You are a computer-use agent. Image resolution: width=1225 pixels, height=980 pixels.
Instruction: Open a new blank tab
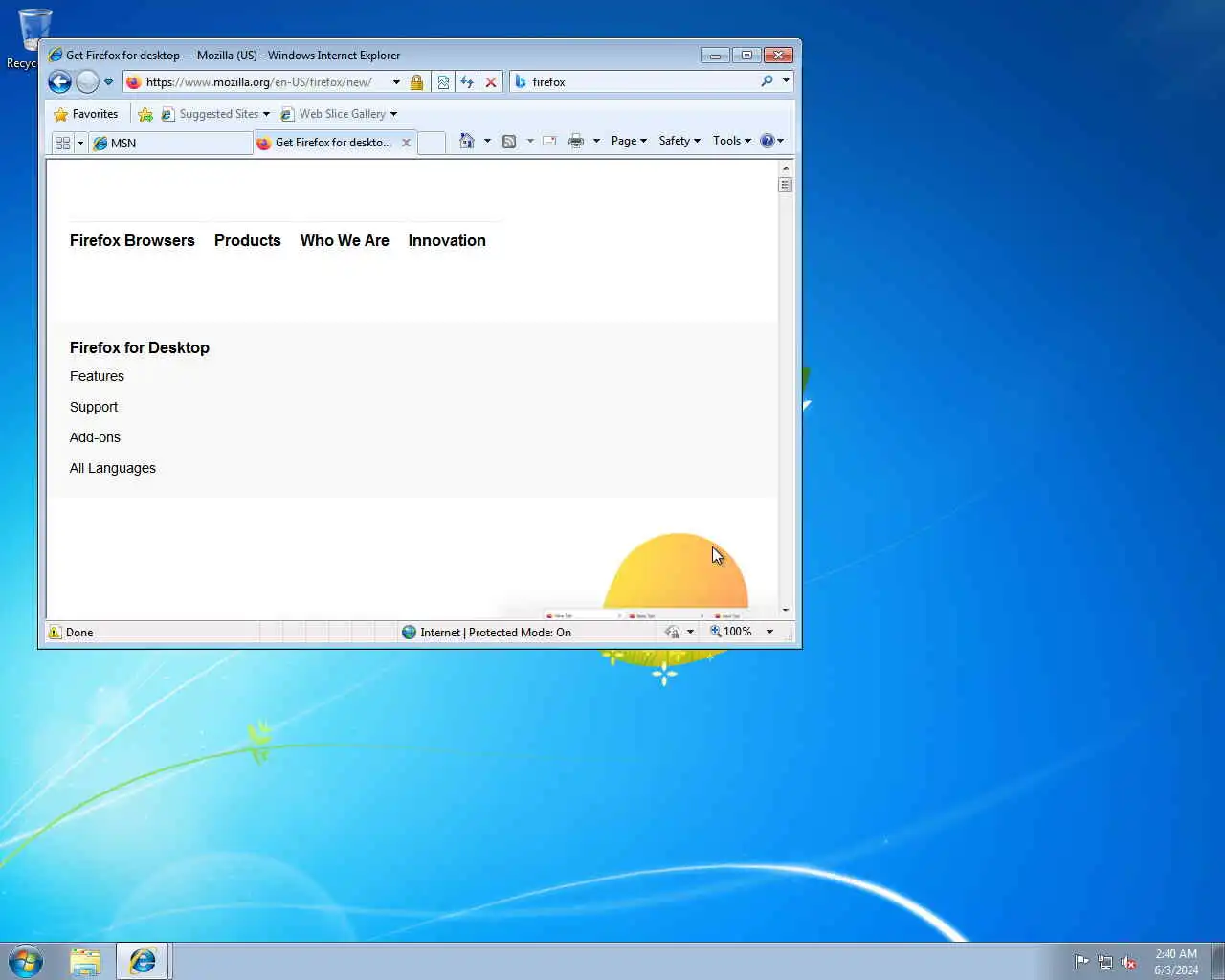432,143
